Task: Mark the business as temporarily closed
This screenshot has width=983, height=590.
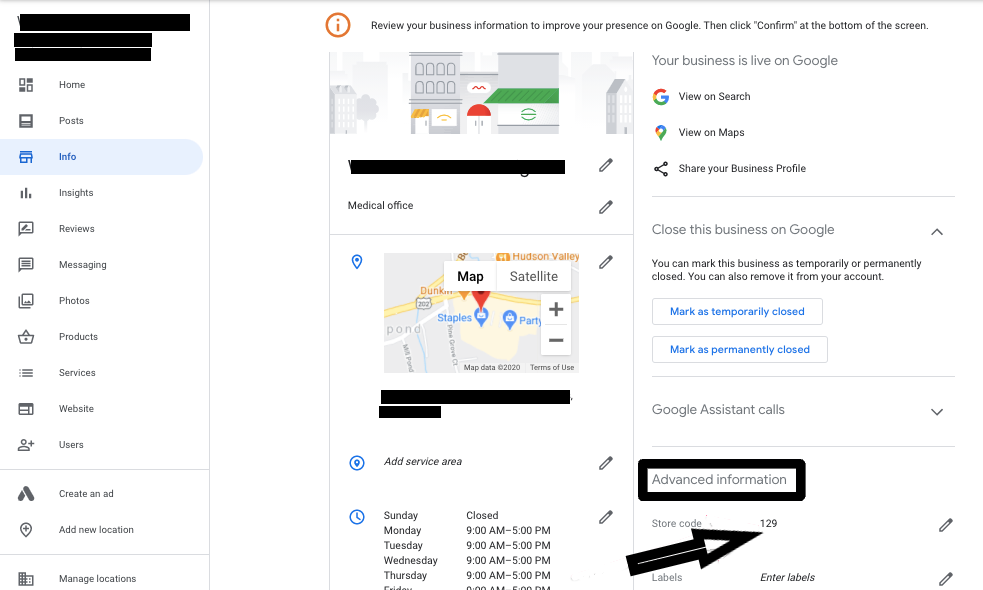Action: pos(737,311)
